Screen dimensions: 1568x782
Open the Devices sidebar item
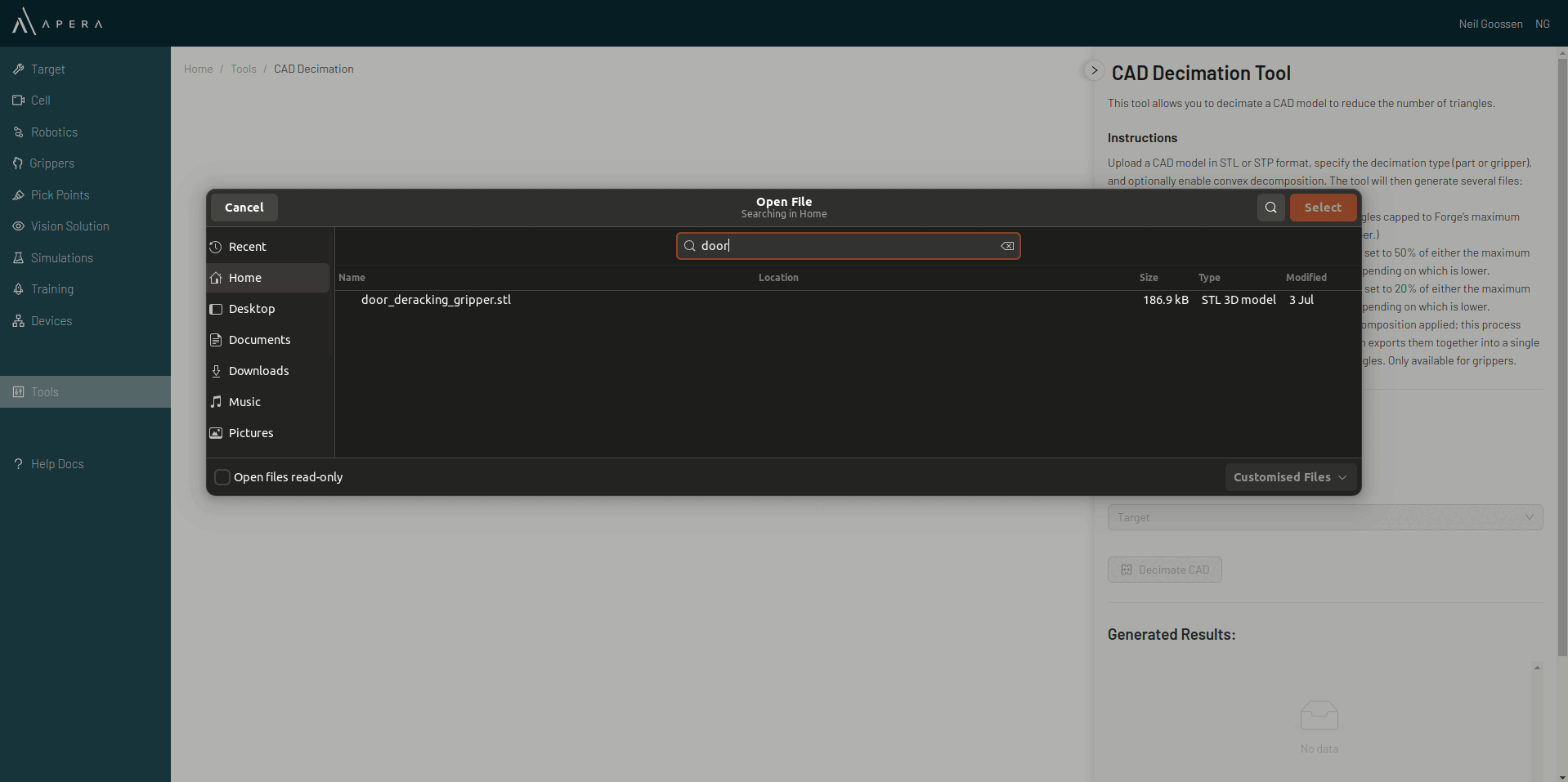click(51, 321)
